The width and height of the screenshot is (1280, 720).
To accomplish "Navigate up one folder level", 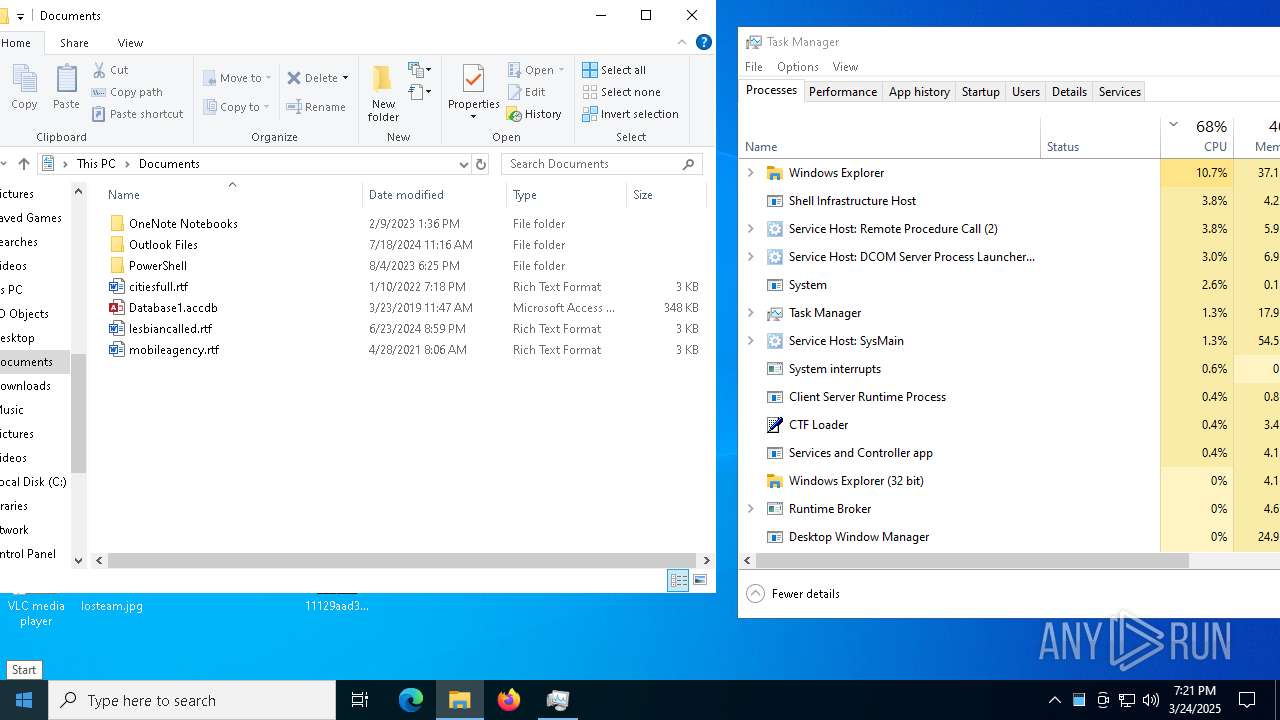I will pos(24,164).
